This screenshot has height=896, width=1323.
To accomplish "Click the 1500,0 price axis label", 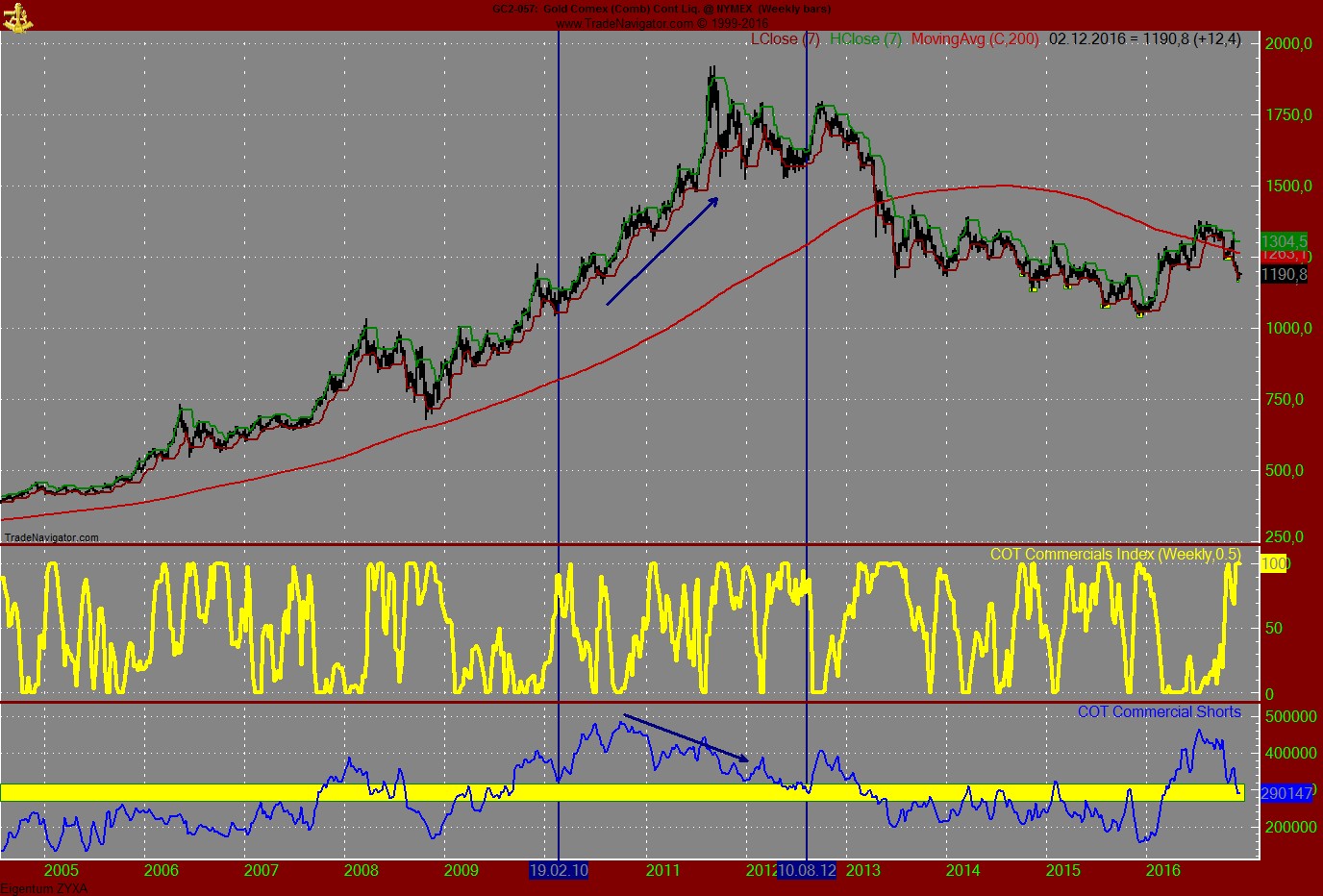I will (x=1288, y=186).
